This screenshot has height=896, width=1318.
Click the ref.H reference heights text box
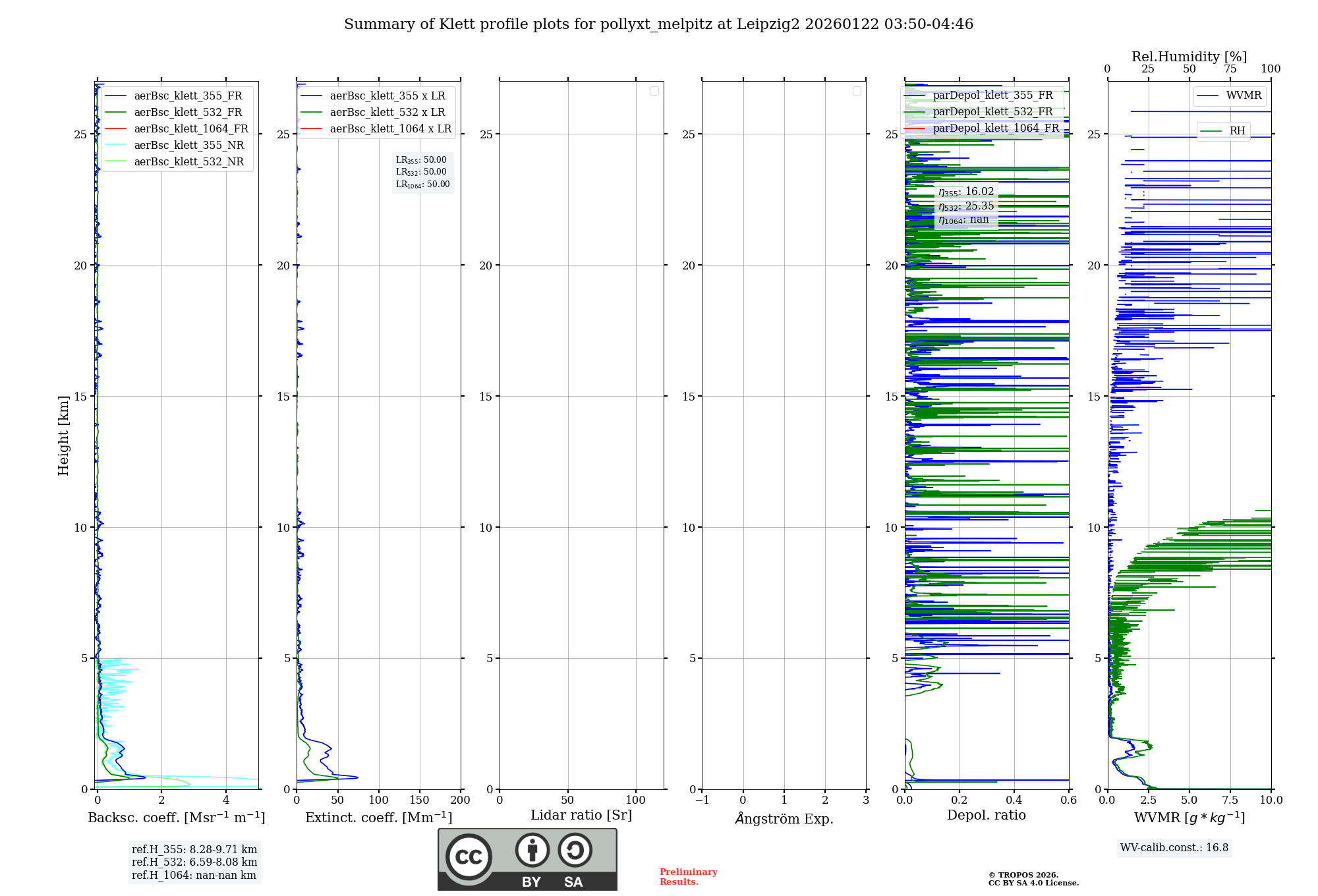click(194, 862)
